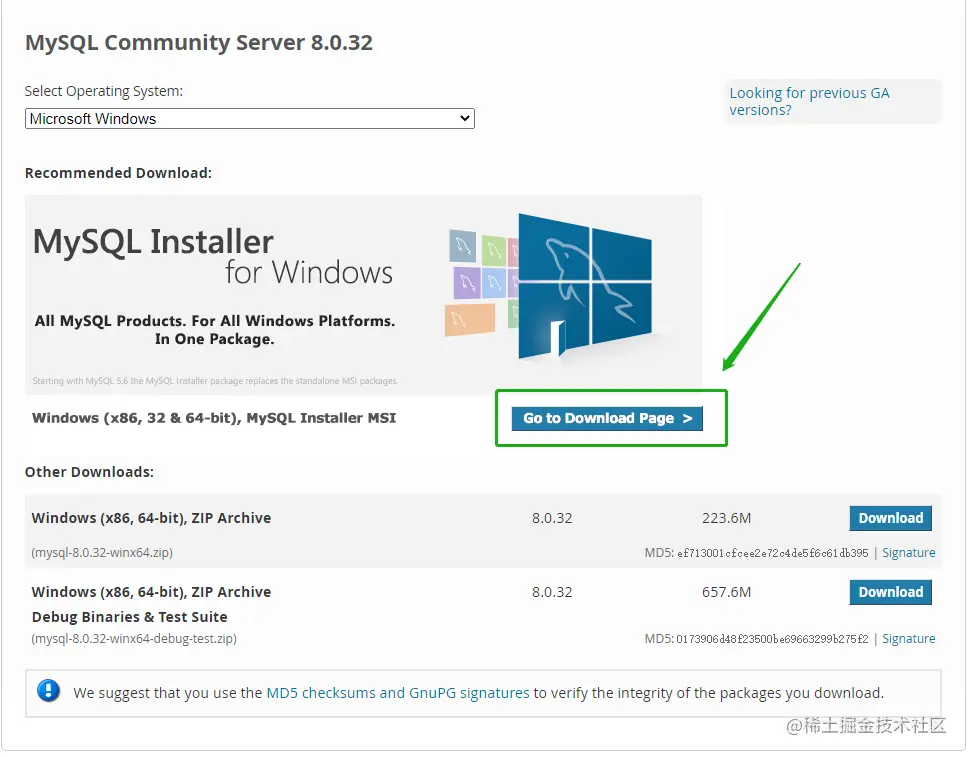The image size is (968, 757).
Task: Click the Debug Binaries & Test Suite label
Action: coord(130,617)
